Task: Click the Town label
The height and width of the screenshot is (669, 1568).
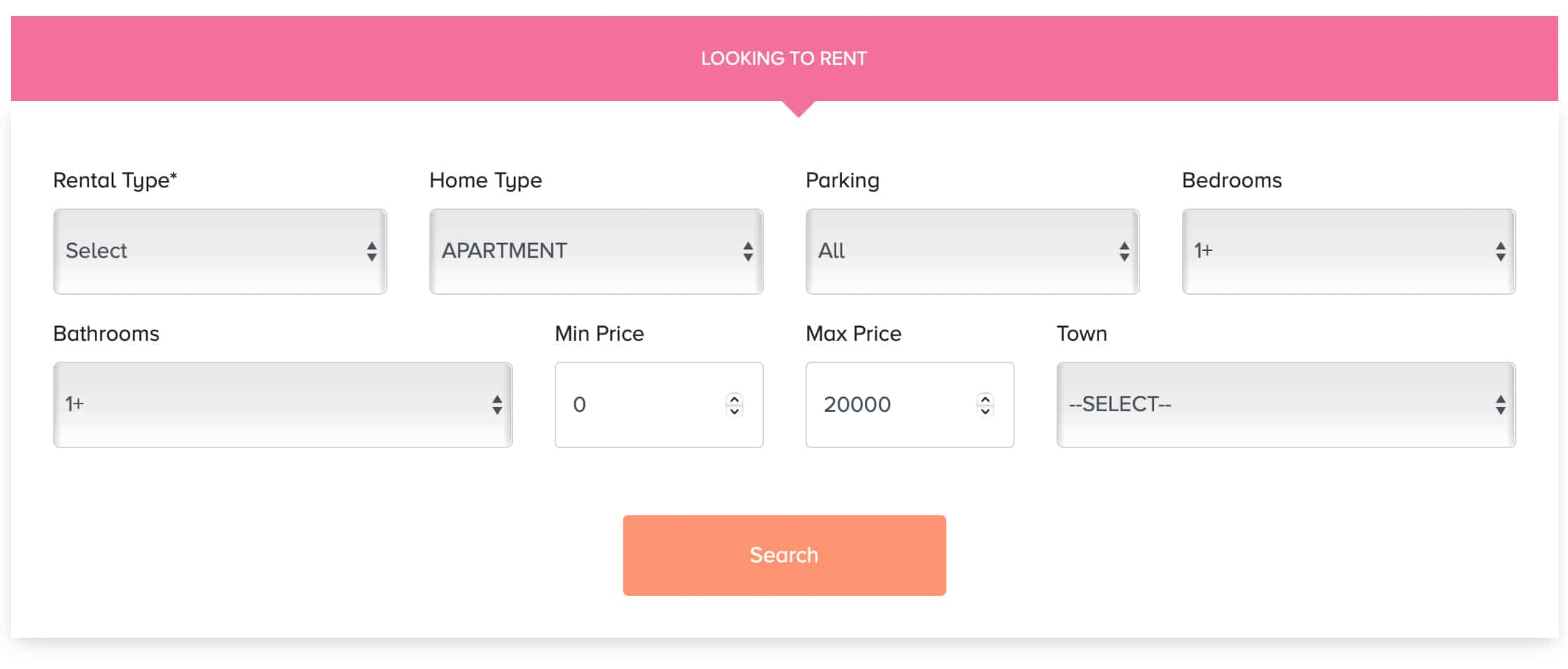Action: tap(1082, 334)
